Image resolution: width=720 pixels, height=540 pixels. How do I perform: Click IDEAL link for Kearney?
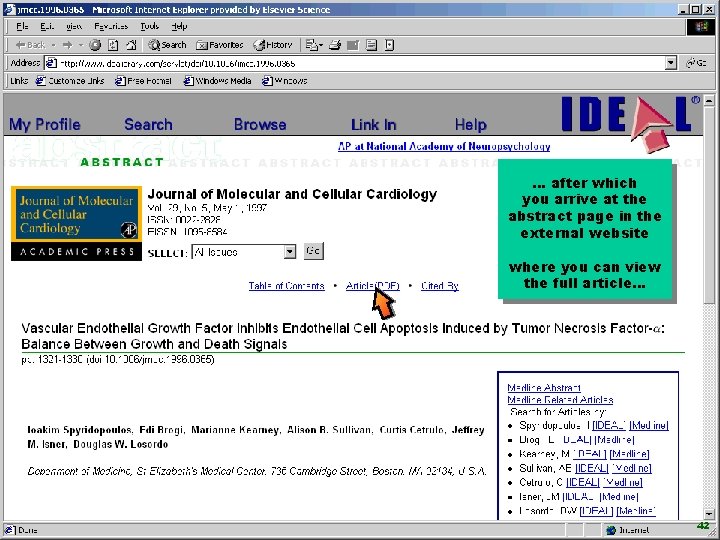click(590, 454)
